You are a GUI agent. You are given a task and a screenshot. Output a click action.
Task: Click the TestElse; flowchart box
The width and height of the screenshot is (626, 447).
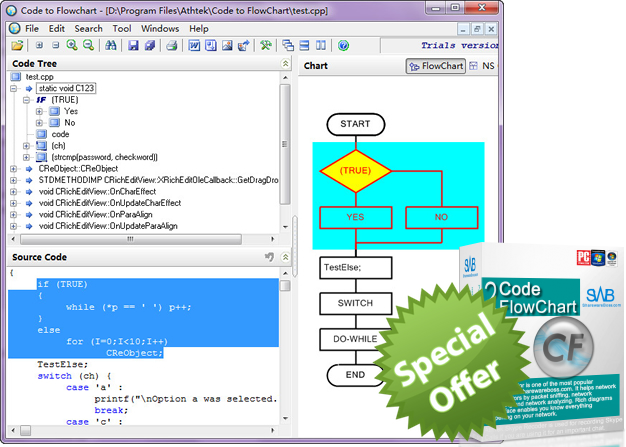pos(355,267)
